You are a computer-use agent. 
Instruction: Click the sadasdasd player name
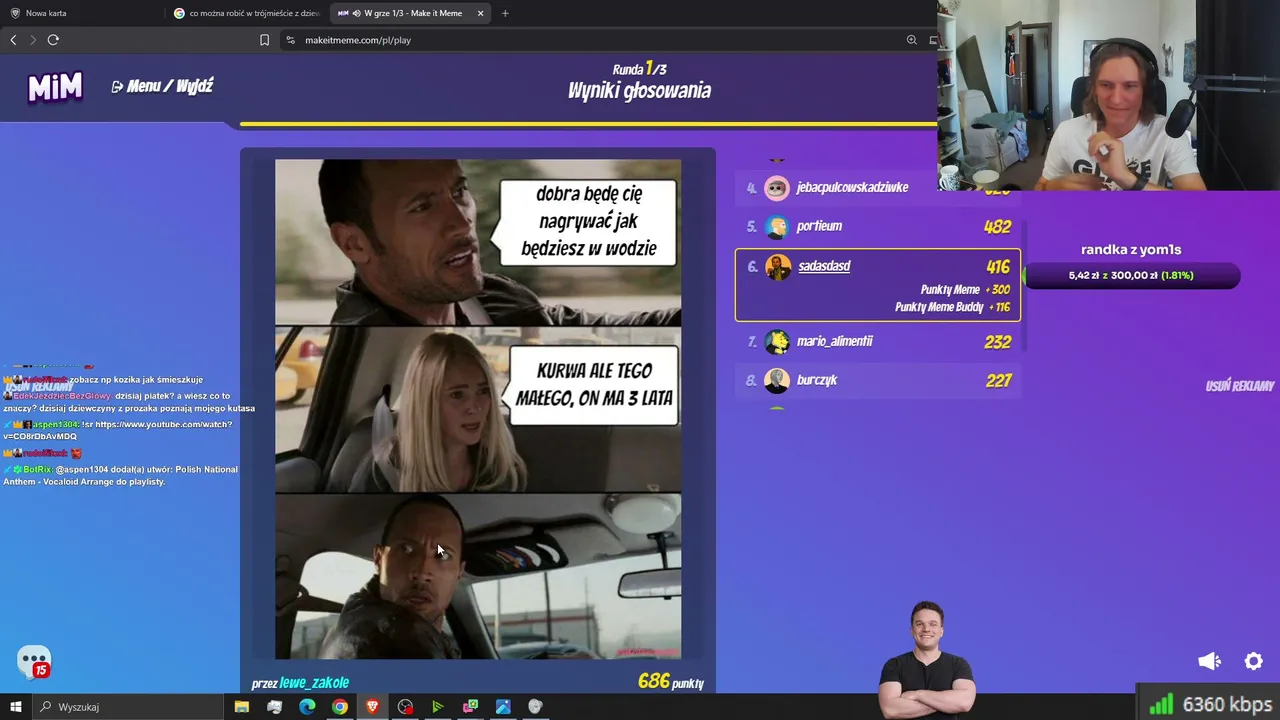[x=824, y=266]
